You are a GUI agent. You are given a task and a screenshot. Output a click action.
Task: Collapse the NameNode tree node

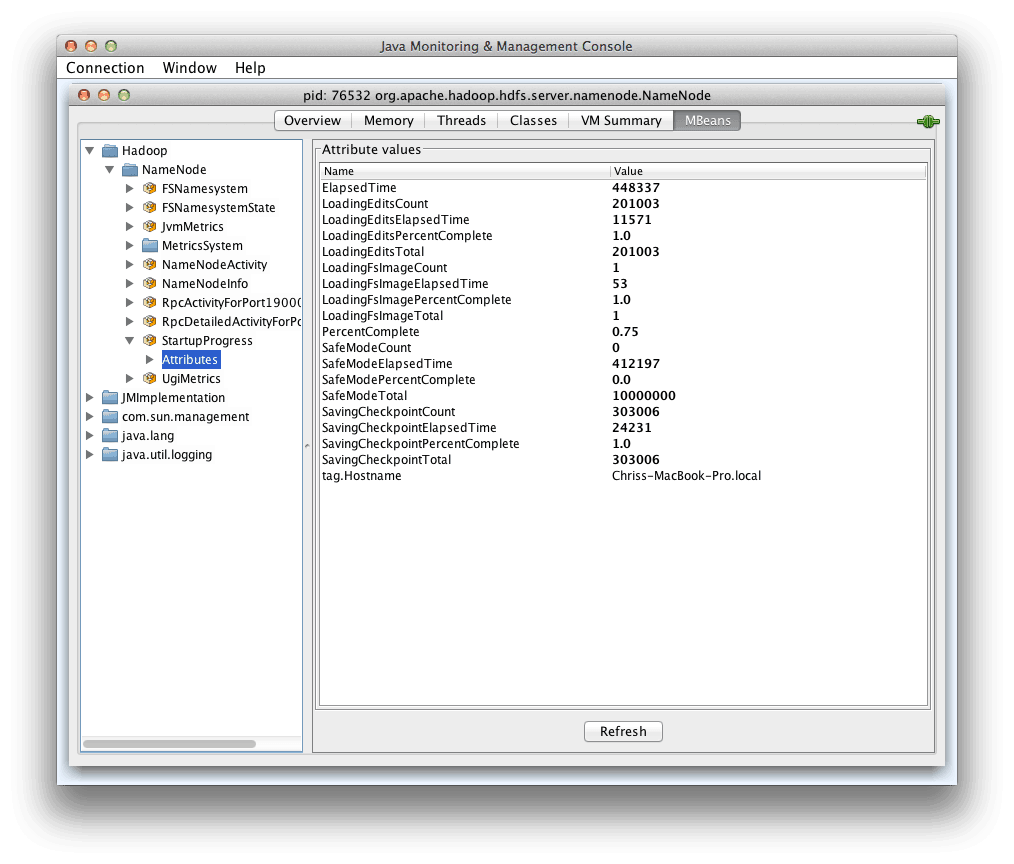(110, 169)
